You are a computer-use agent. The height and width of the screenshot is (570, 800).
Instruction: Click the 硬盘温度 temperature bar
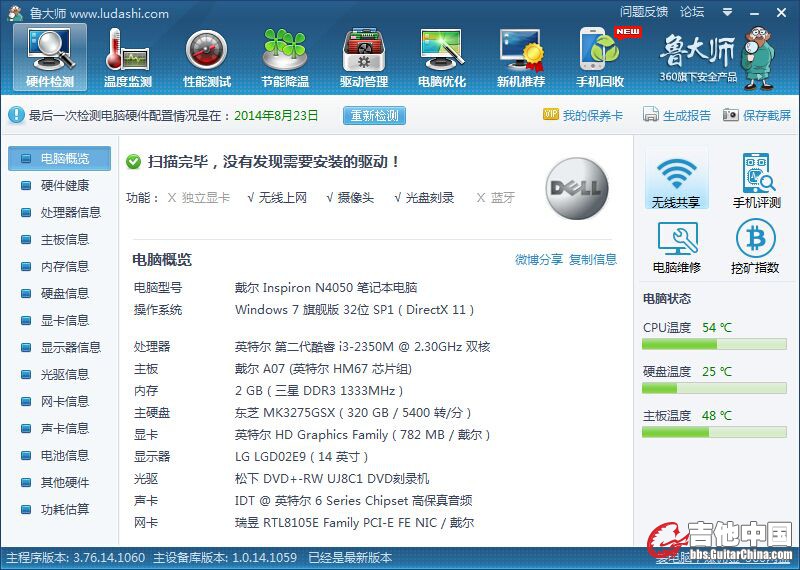tap(714, 388)
